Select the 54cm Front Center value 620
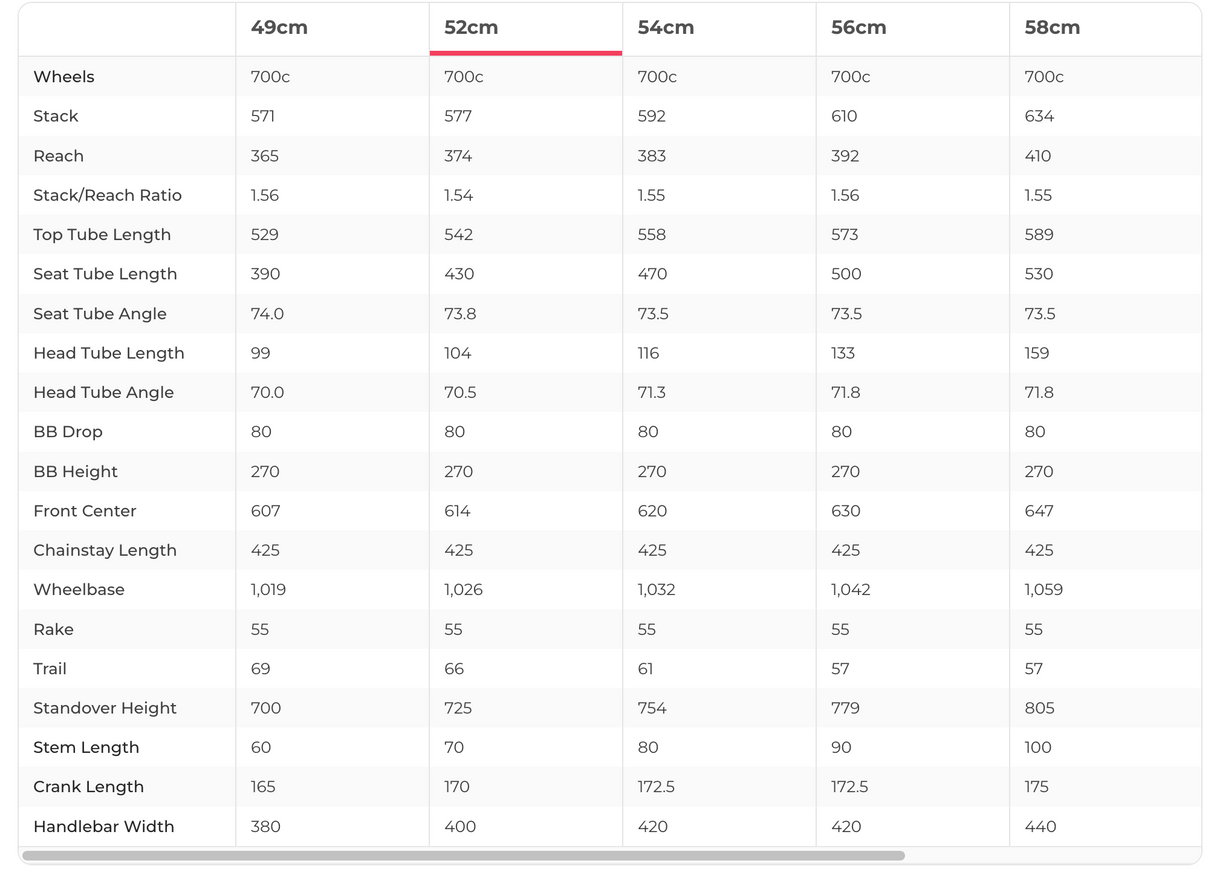 [x=652, y=510]
